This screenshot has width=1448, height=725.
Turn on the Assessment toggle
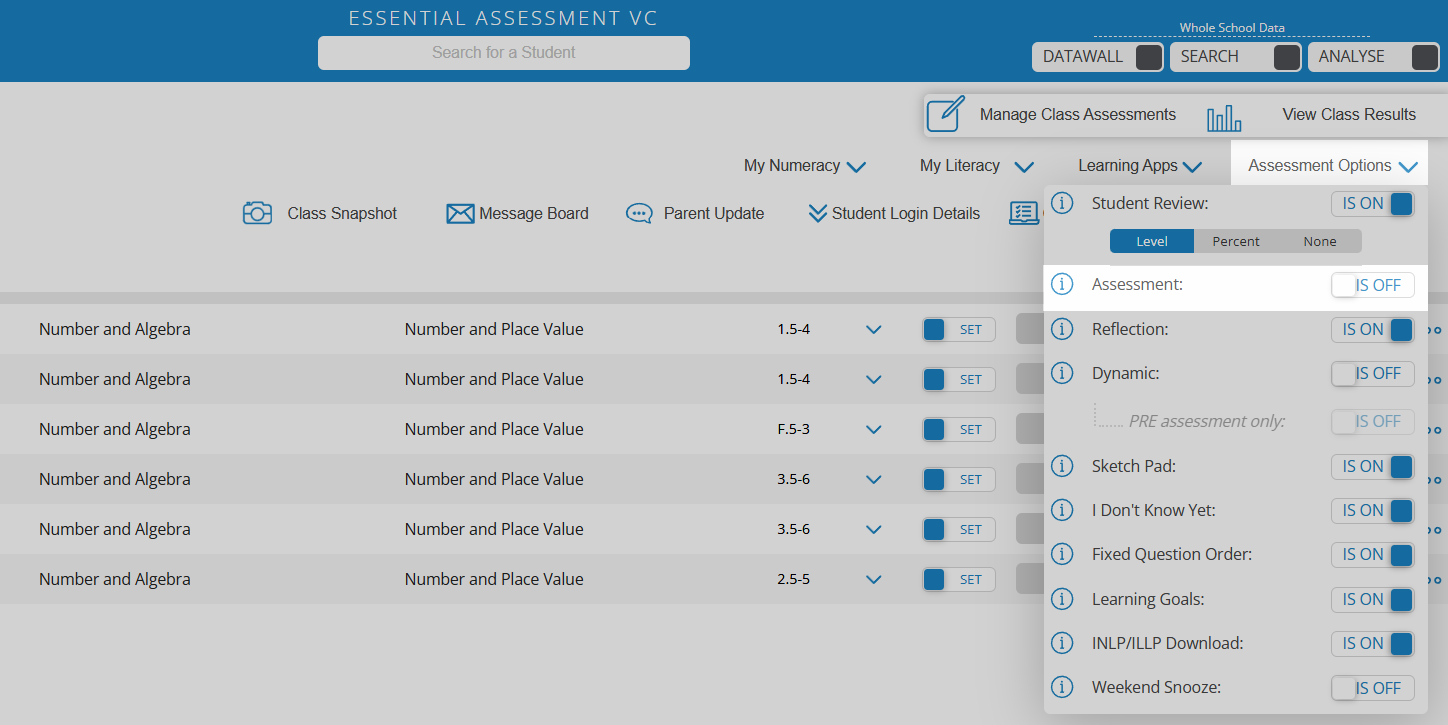tap(1373, 285)
